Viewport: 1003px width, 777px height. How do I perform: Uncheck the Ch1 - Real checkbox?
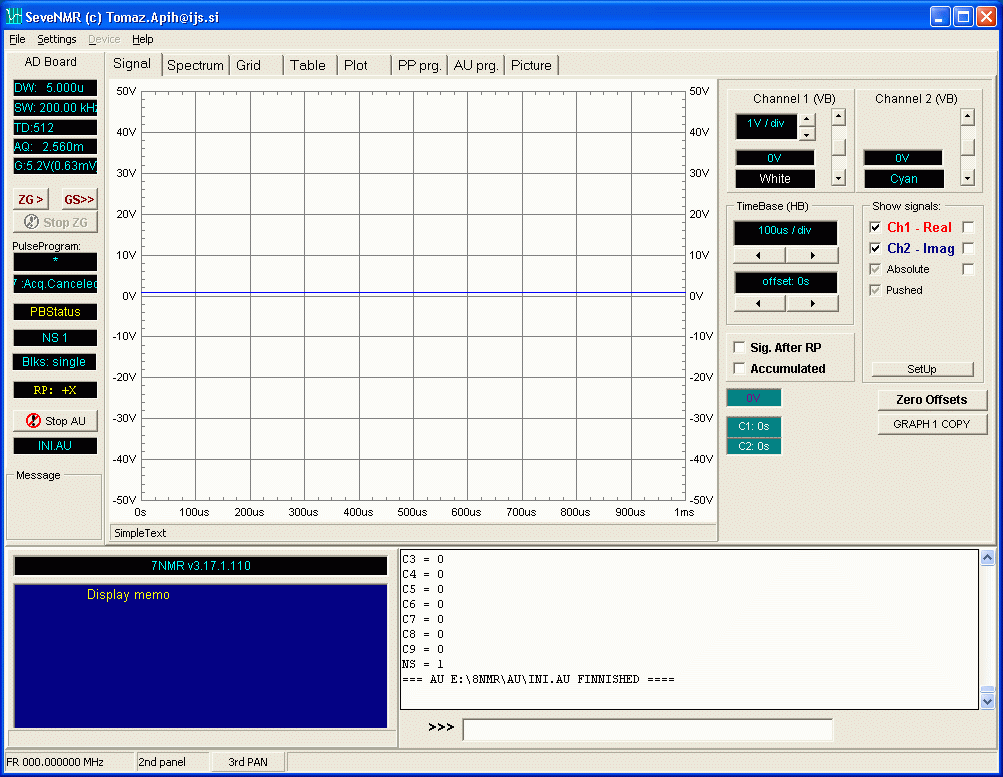(876, 228)
